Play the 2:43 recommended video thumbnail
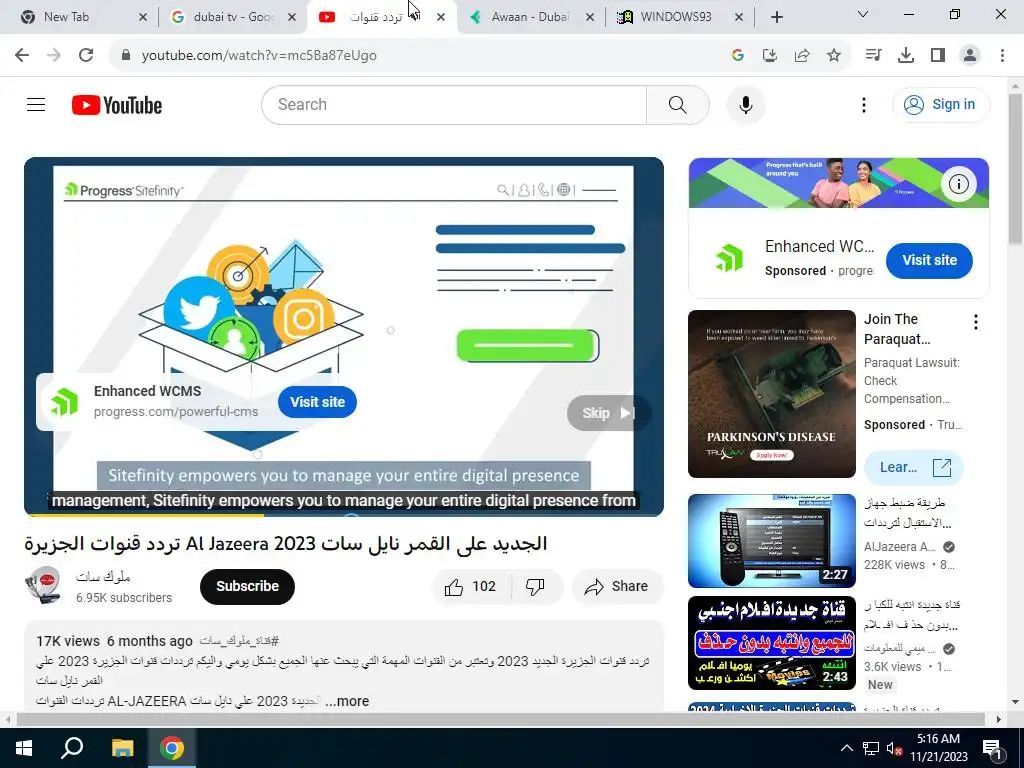 point(771,643)
